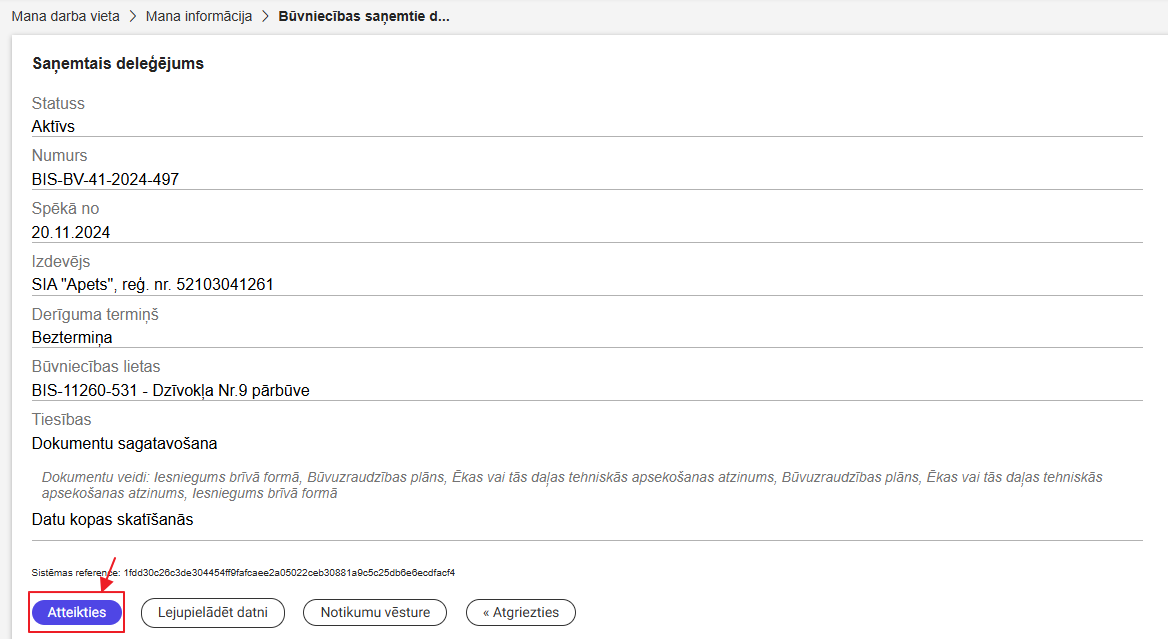The image size is (1168, 639).
Task: Click the Aktīvs status value
Action: [53, 127]
